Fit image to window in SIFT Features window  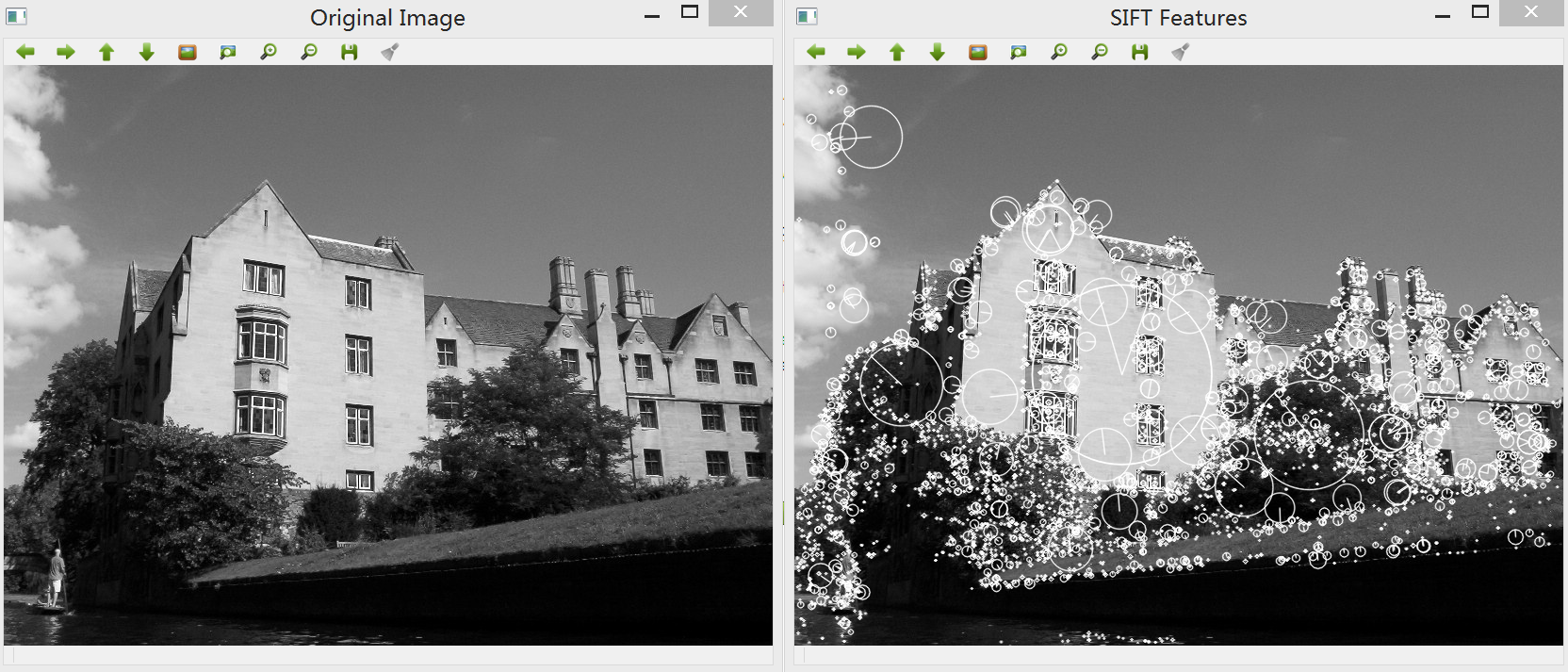(x=1019, y=52)
